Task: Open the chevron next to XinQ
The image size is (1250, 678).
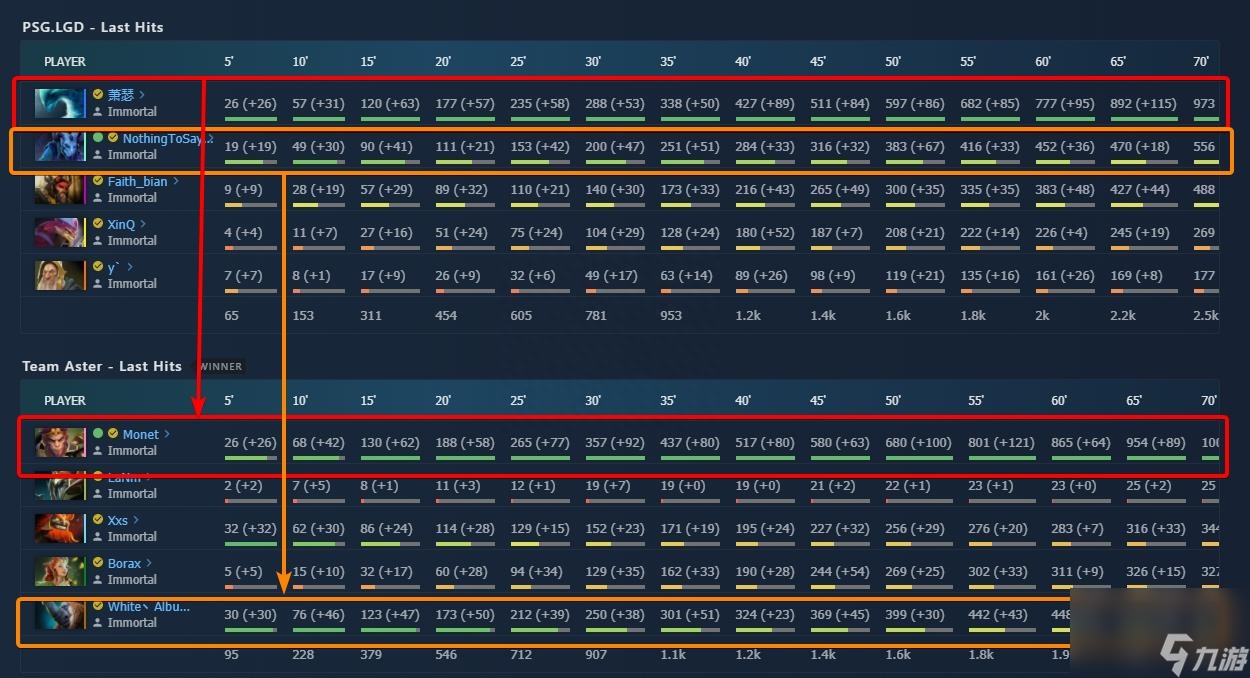Action: (143, 224)
